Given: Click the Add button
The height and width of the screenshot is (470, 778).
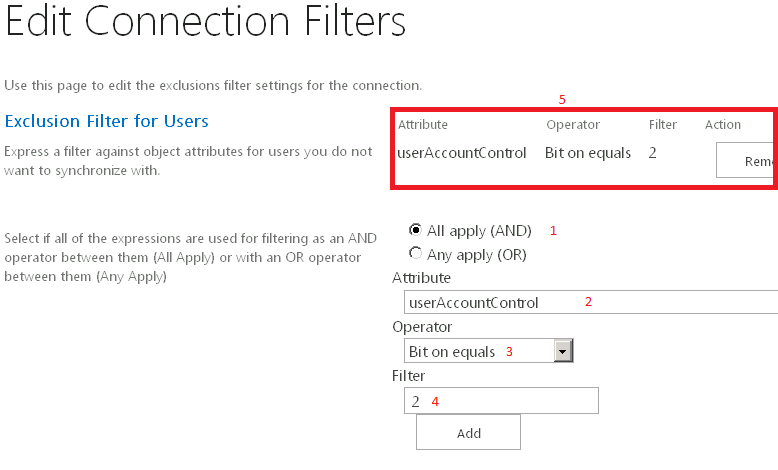Looking at the screenshot, I should tap(468, 433).
